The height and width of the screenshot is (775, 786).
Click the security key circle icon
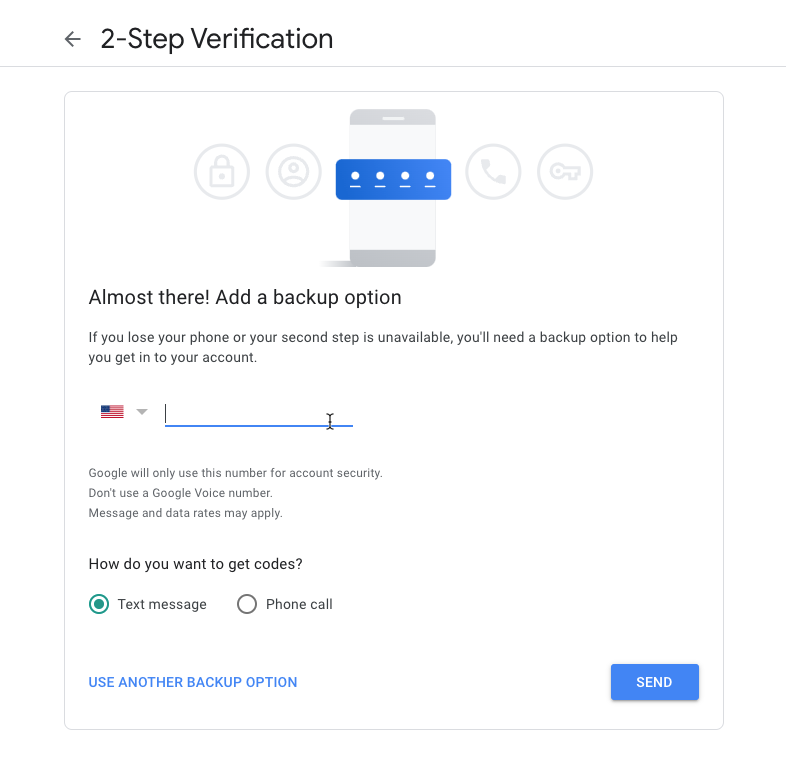[565, 172]
